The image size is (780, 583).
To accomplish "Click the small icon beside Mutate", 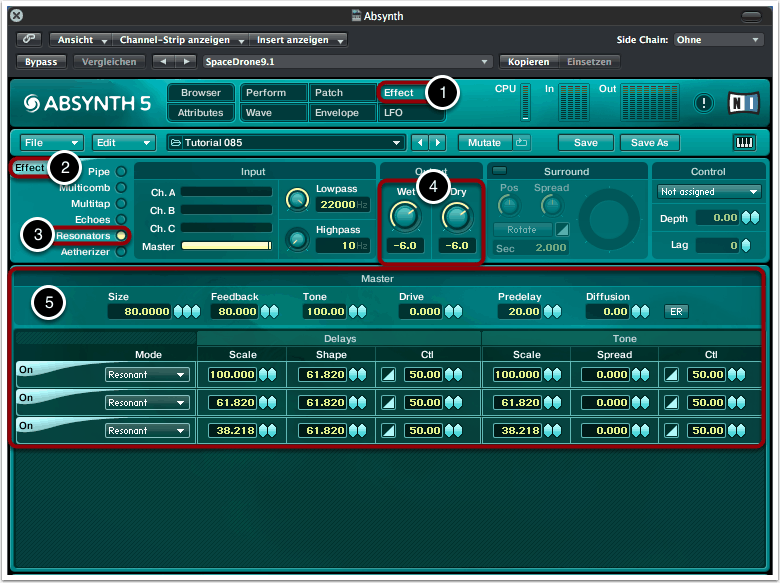I will (x=522, y=143).
